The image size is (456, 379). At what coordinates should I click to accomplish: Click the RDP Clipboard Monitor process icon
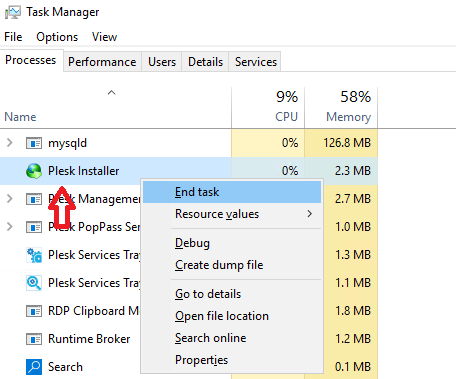(34, 311)
